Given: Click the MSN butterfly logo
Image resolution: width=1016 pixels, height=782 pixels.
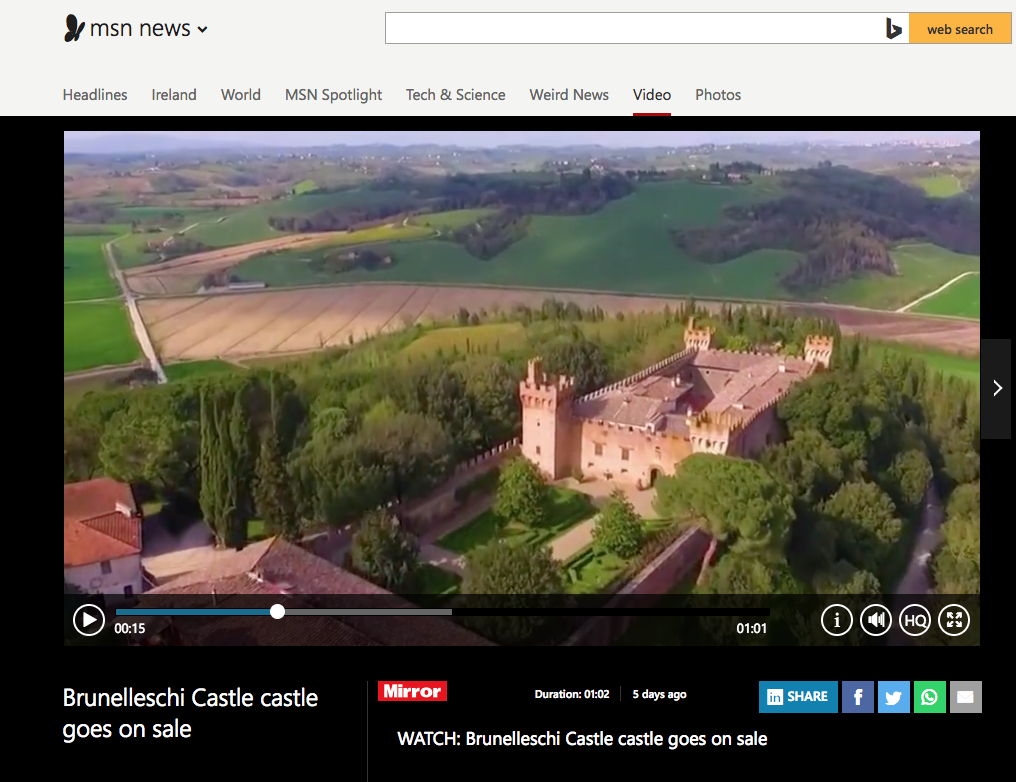Looking at the screenshot, I should [x=75, y=28].
